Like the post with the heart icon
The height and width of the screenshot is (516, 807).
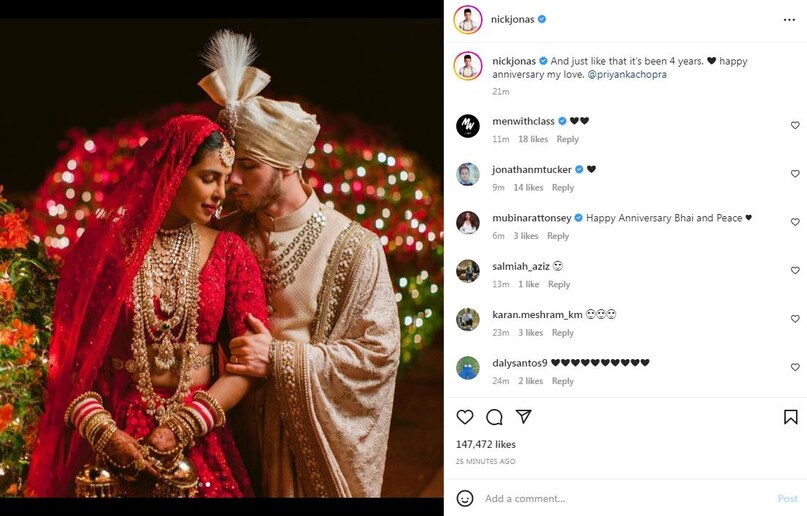[x=465, y=417]
